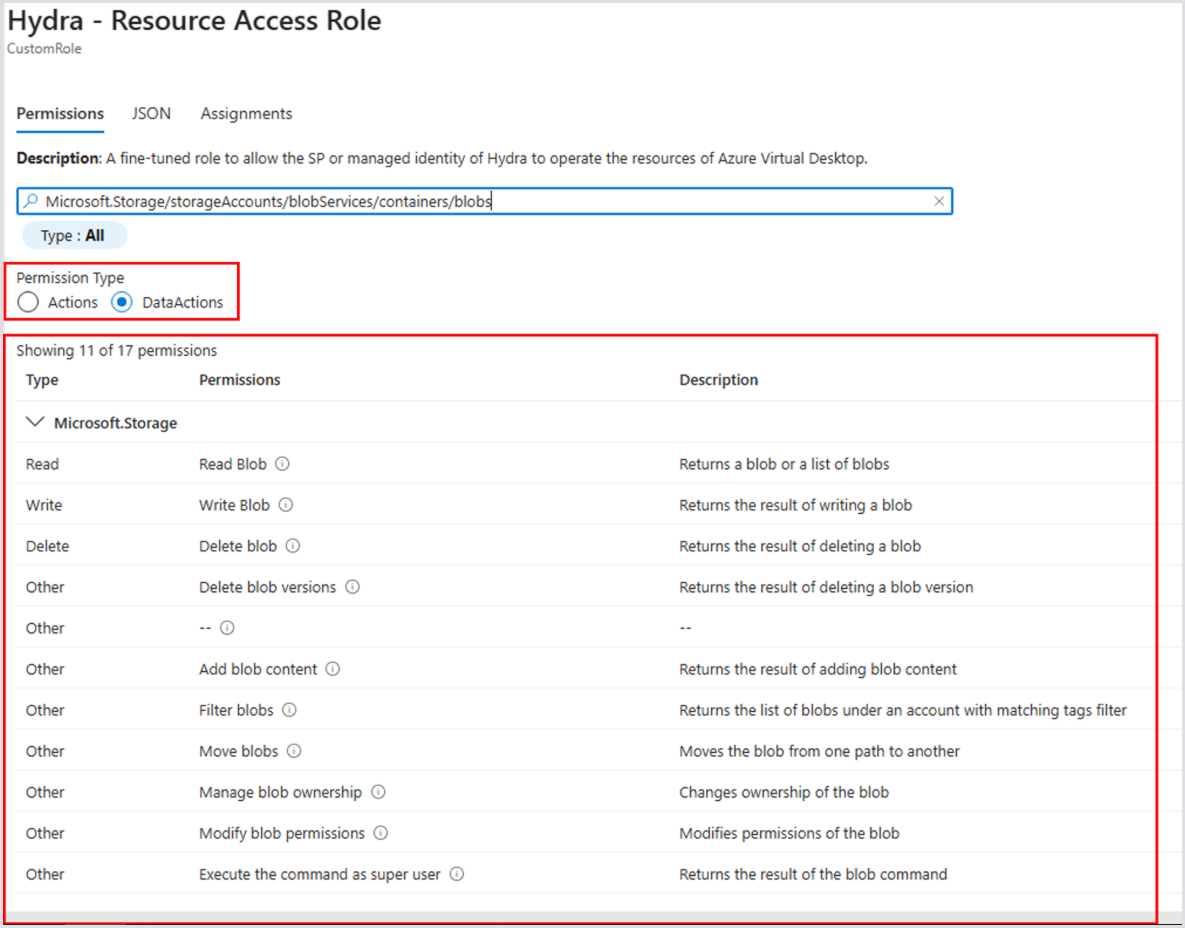Screen dimensions: 1185x928
Task: Click Move blobs permission text
Action: 239,751
